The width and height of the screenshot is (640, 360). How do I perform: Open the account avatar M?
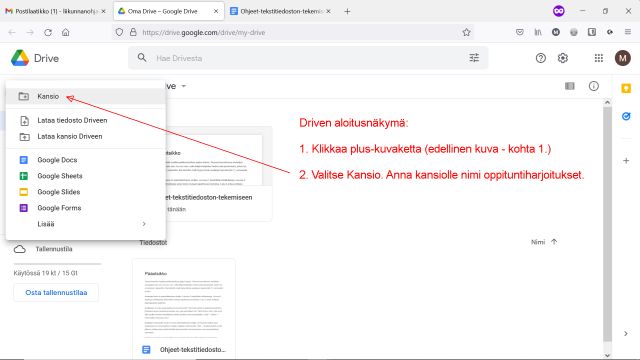[622, 58]
